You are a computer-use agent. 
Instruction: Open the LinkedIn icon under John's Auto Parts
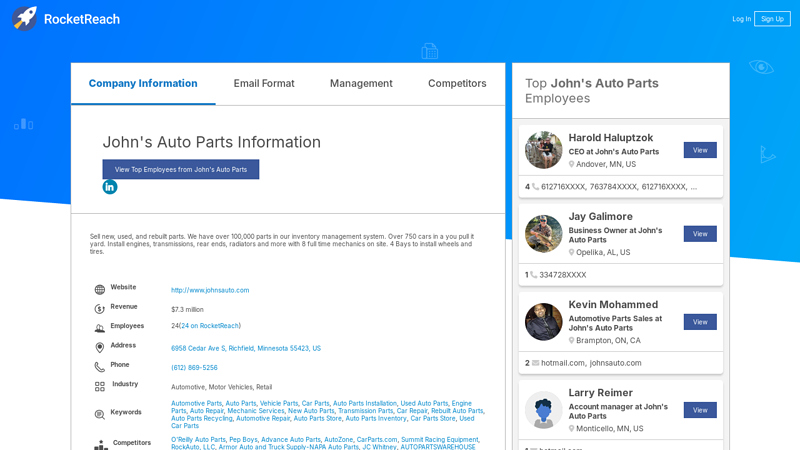tap(110, 187)
